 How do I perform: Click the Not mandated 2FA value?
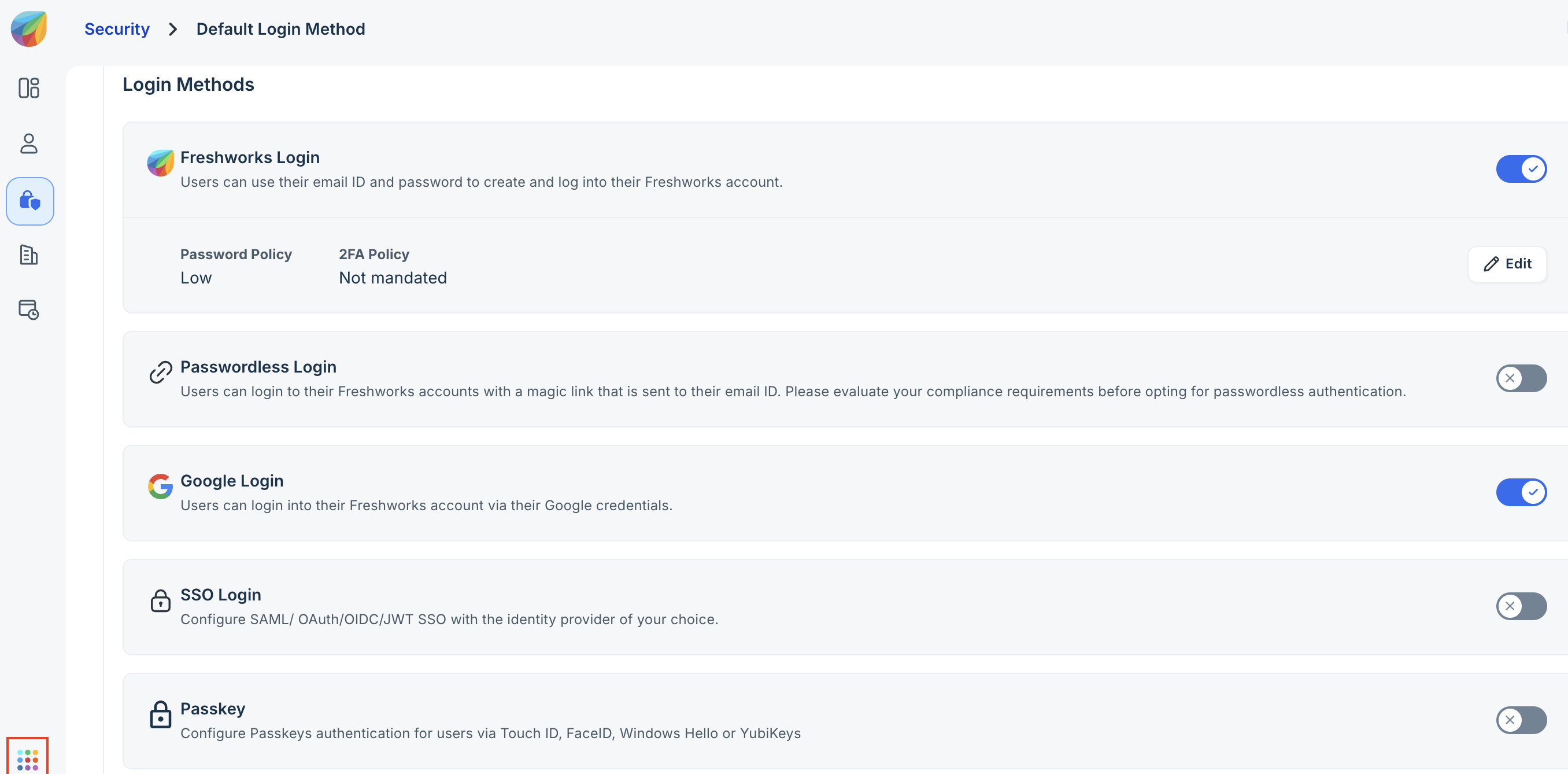(x=393, y=278)
